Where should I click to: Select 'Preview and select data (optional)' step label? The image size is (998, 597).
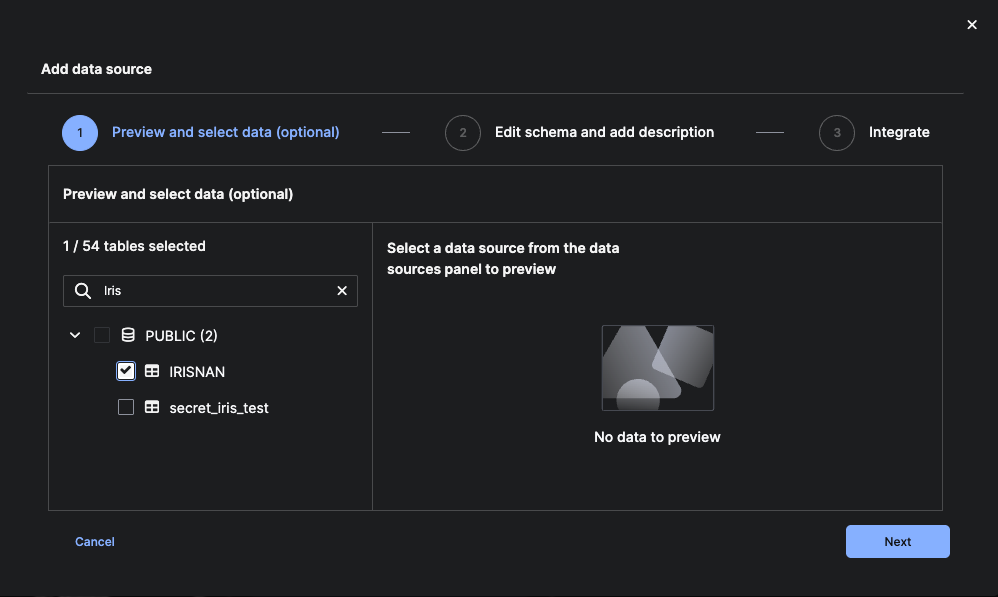click(x=225, y=132)
